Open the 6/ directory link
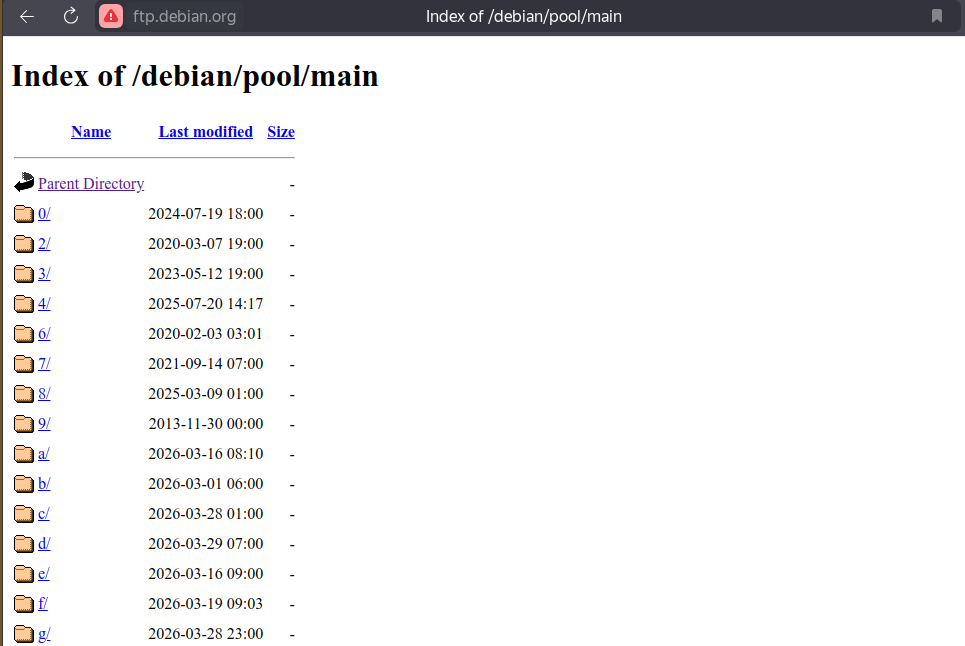The width and height of the screenshot is (965, 646). (44, 334)
